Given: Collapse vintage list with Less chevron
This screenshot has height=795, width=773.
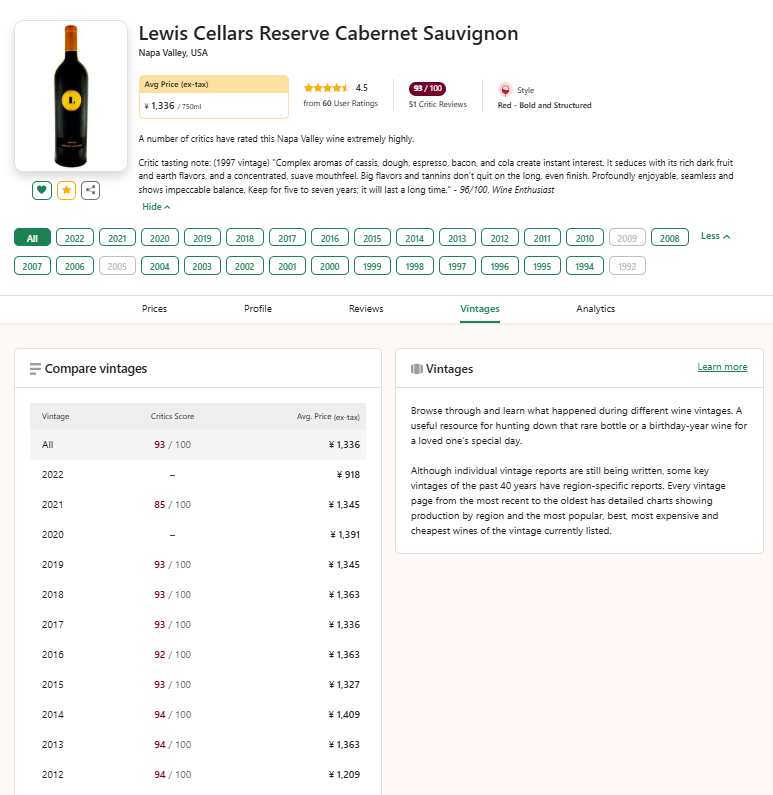Looking at the screenshot, I should pyautogui.click(x=715, y=236).
